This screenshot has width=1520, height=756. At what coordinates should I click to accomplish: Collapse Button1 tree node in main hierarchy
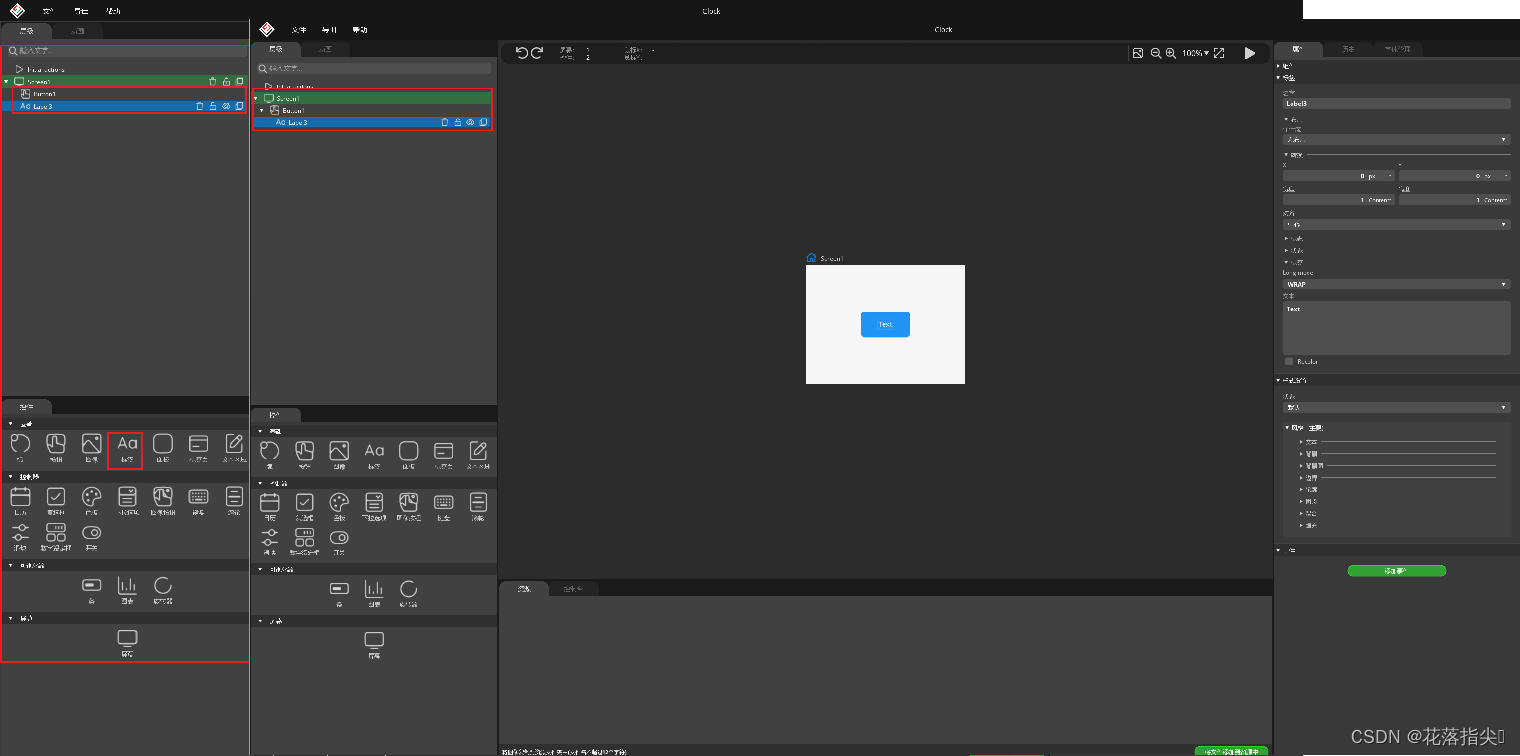262,110
